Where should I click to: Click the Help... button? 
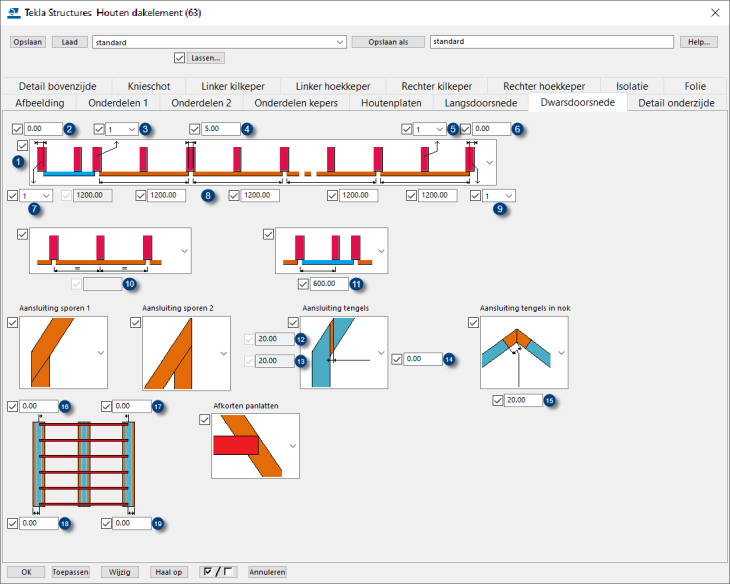(x=698, y=43)
